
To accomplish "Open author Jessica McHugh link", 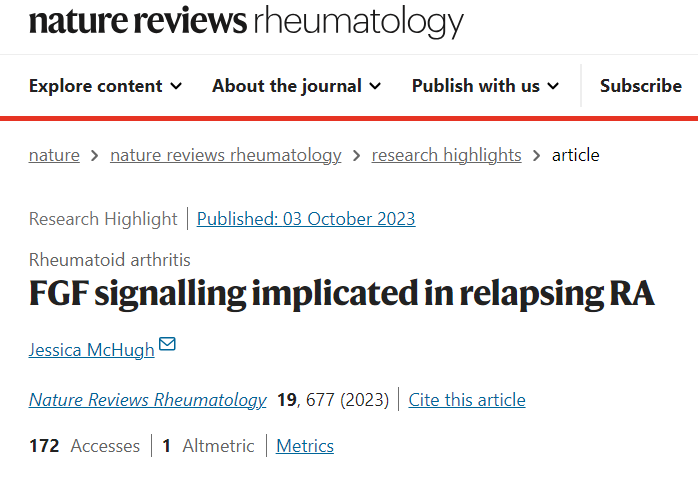I will 92,349.
